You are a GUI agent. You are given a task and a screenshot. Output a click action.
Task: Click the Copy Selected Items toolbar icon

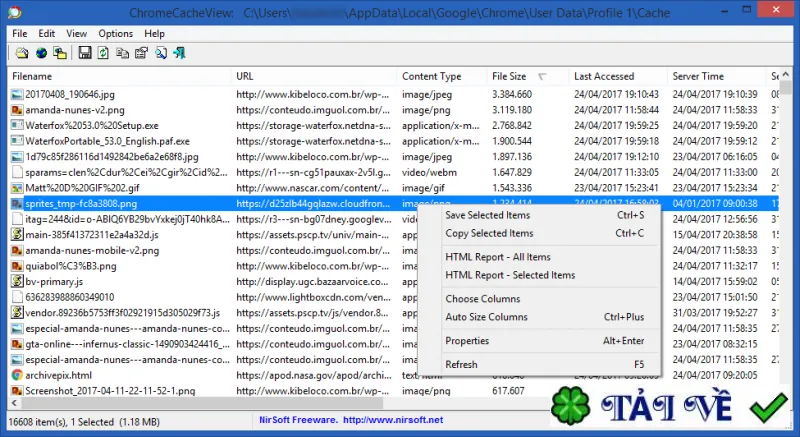point(122,53)
